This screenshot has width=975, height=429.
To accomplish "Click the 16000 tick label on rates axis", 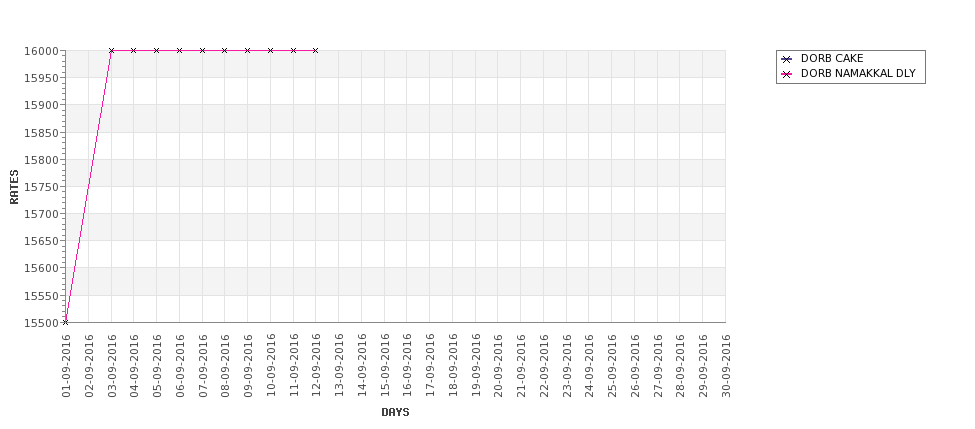I will click(40, 51).
